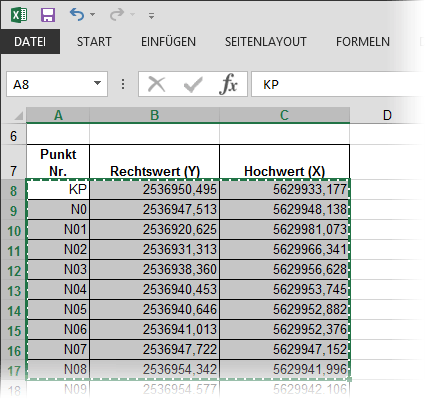Screen dimensions: 425x399
Task: Click the formula bar showing KP
Action: 337,84
